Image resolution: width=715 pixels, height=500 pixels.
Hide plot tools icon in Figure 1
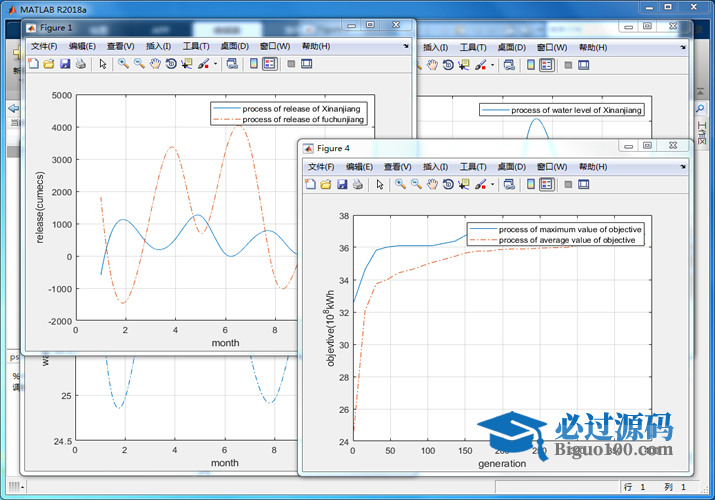(291, 64)
